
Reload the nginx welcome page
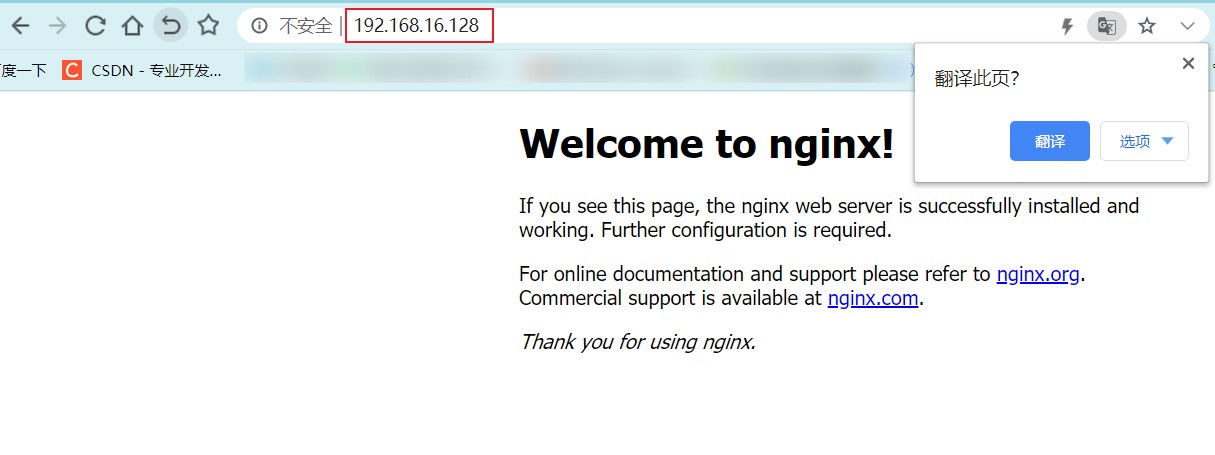pos(95,26)
